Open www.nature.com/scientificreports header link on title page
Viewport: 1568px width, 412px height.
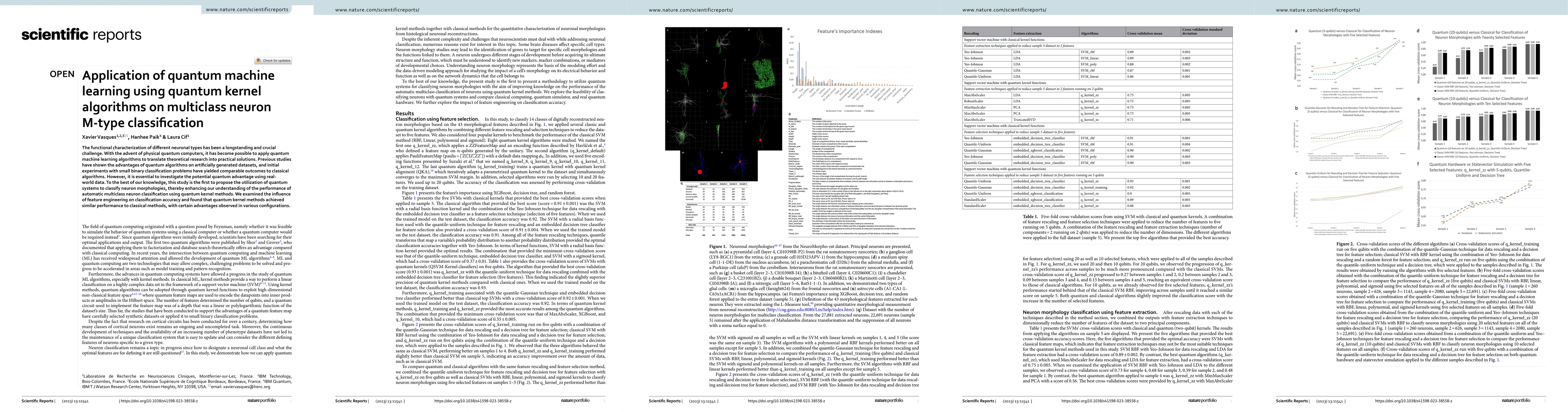coord(247,10)
